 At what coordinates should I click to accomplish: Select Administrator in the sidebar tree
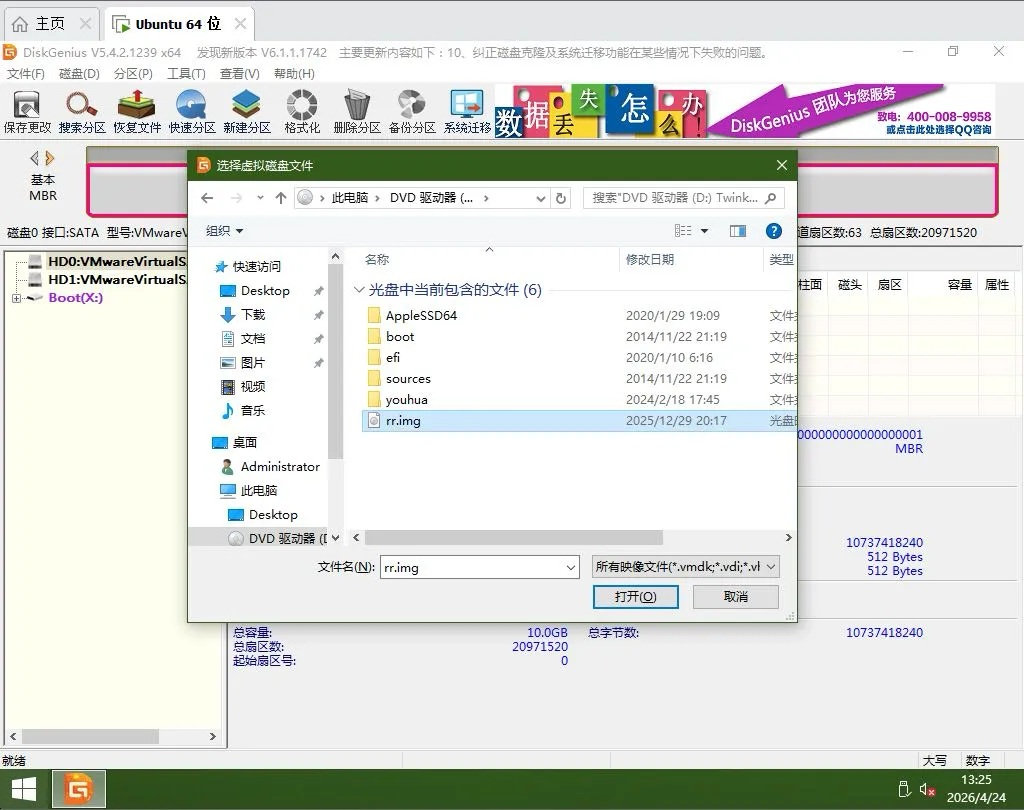click(x=280, y=466)
